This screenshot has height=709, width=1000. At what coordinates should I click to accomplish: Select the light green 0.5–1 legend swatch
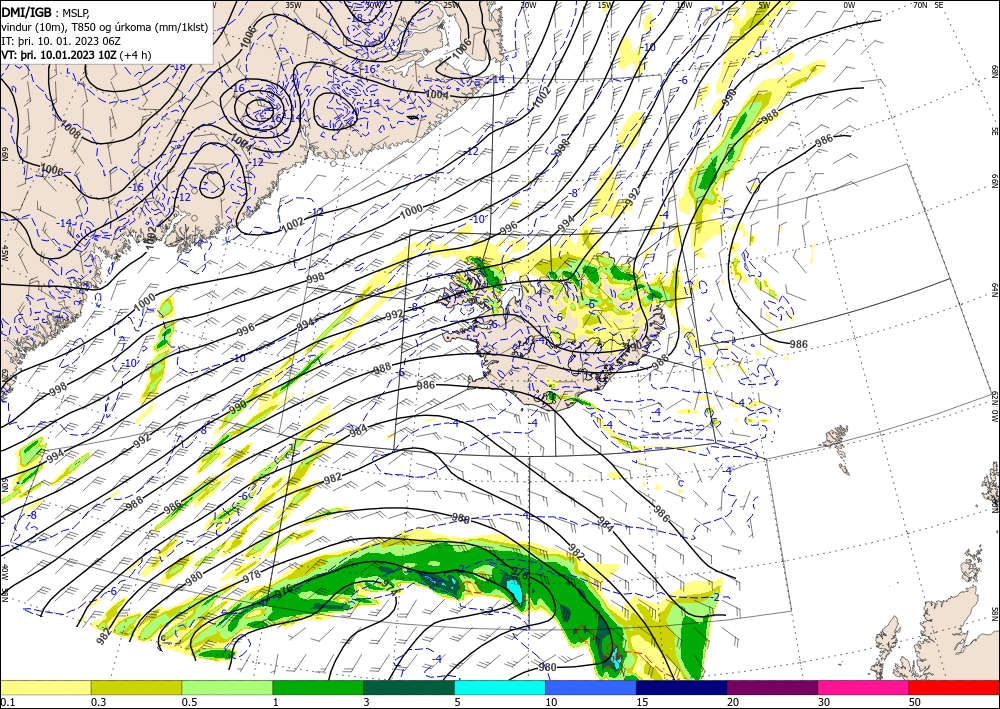point(227,687)
